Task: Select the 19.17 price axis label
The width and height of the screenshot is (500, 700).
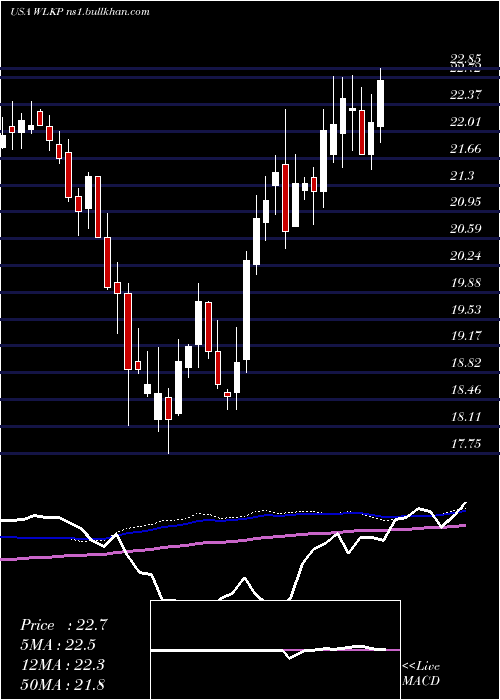Action: 466,336
